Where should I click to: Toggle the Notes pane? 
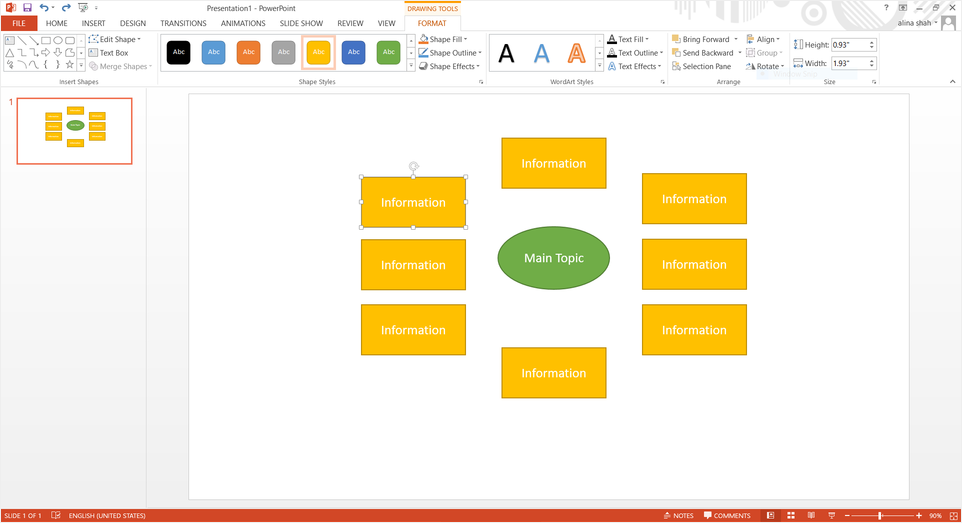tap(678, 516)
